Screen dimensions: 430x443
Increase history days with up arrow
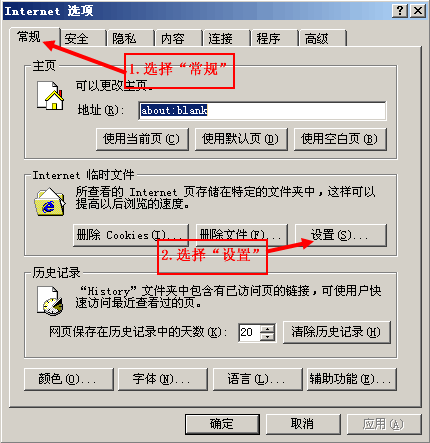tap(267, 328)
